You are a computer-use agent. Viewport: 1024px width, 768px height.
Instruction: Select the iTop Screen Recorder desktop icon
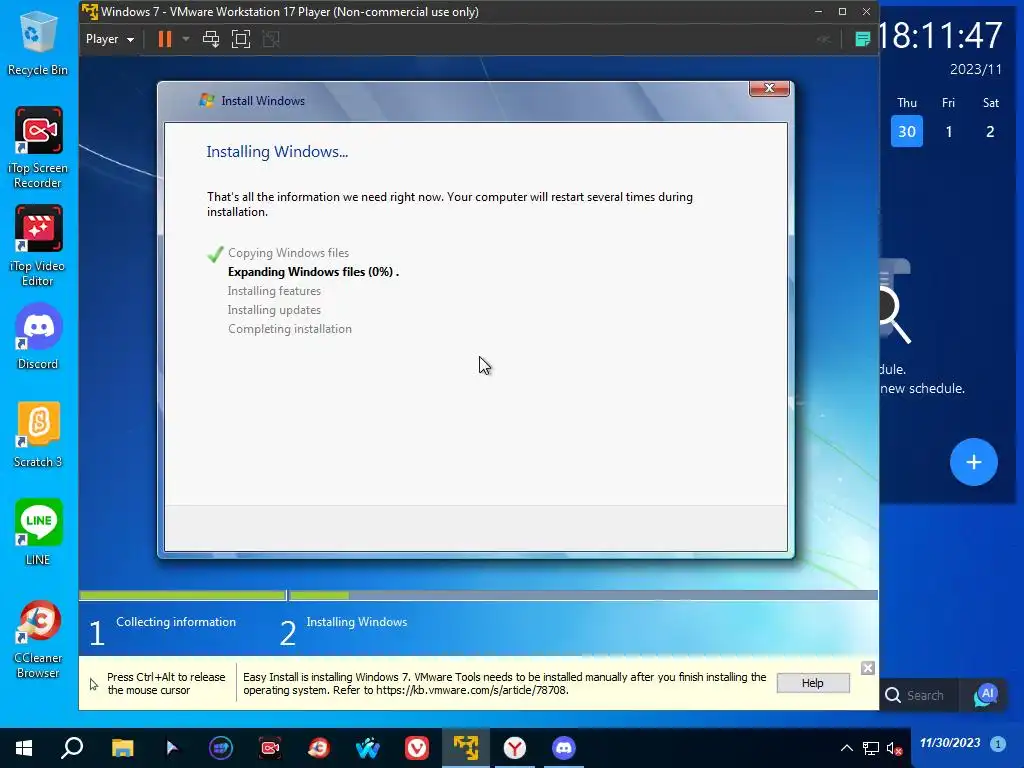tap(38, 148)
